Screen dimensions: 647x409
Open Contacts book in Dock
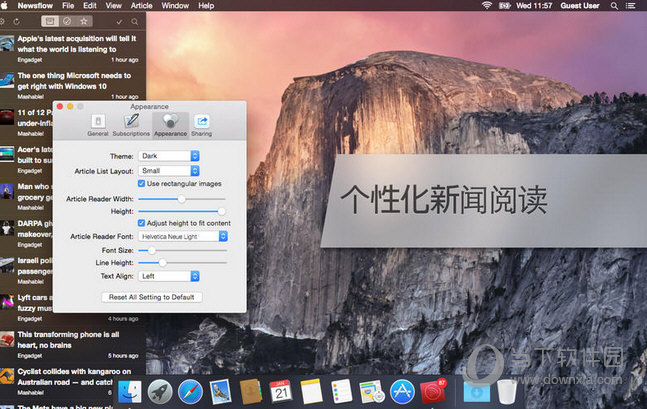point(251,392)
